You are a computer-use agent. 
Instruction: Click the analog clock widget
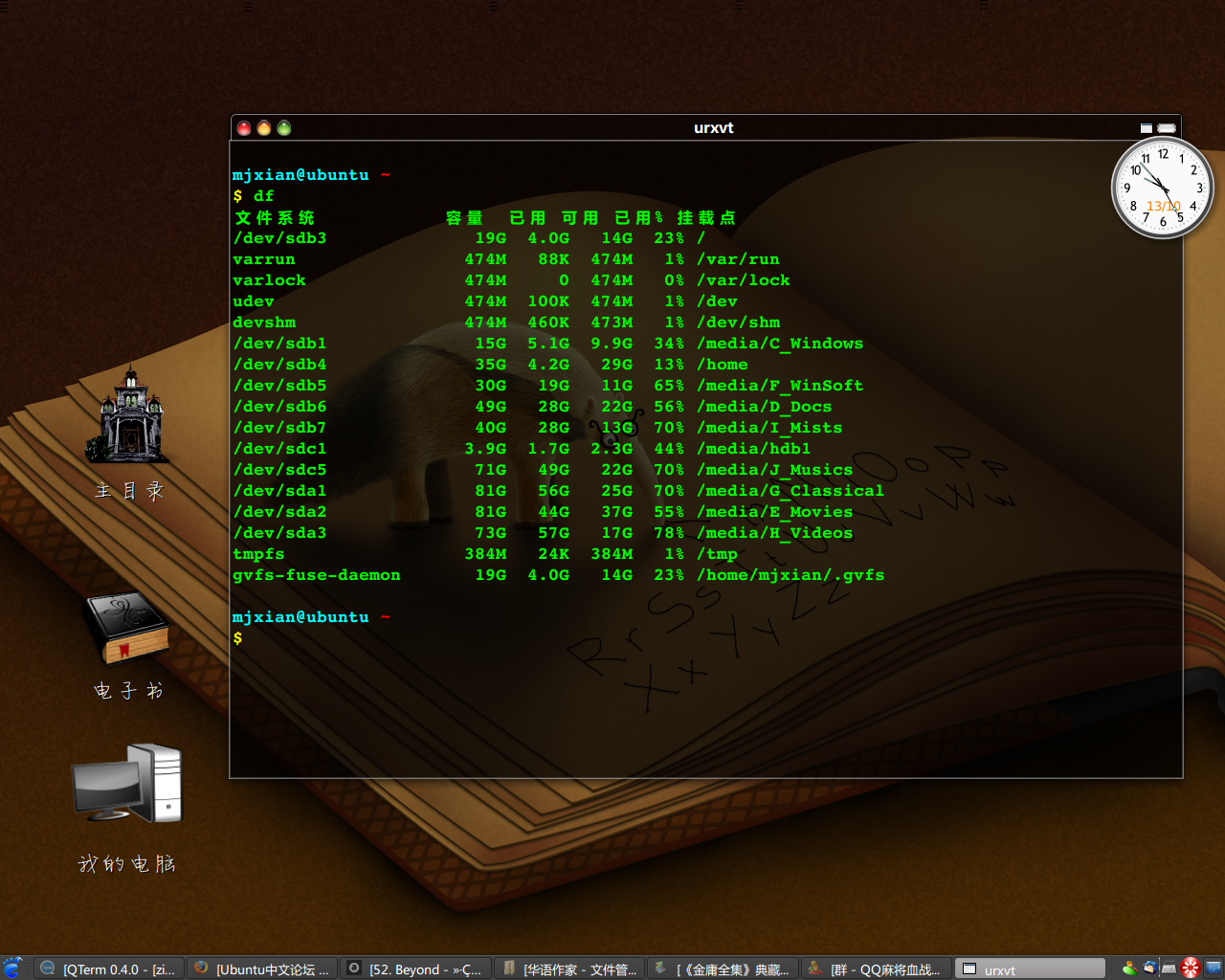[1162, 188]
